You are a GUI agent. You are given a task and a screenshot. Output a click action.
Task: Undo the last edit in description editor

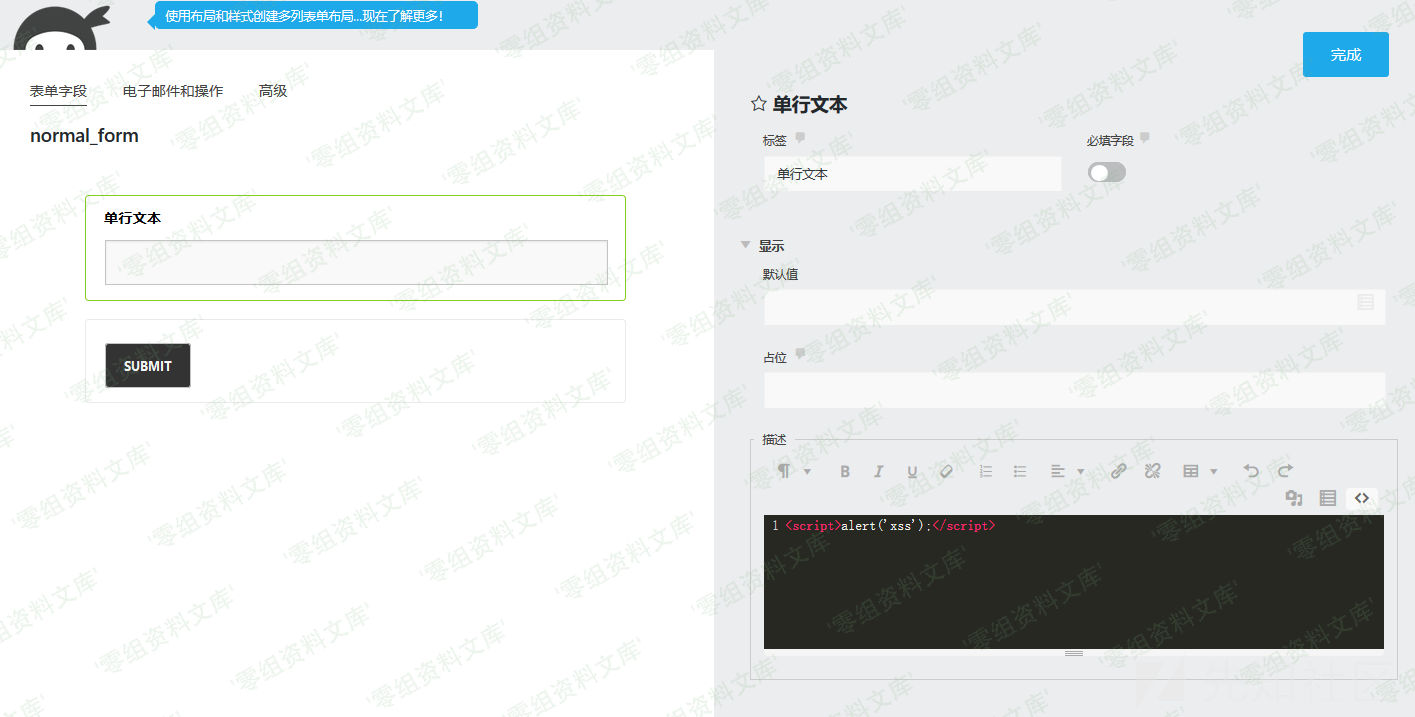[1251, 471]
